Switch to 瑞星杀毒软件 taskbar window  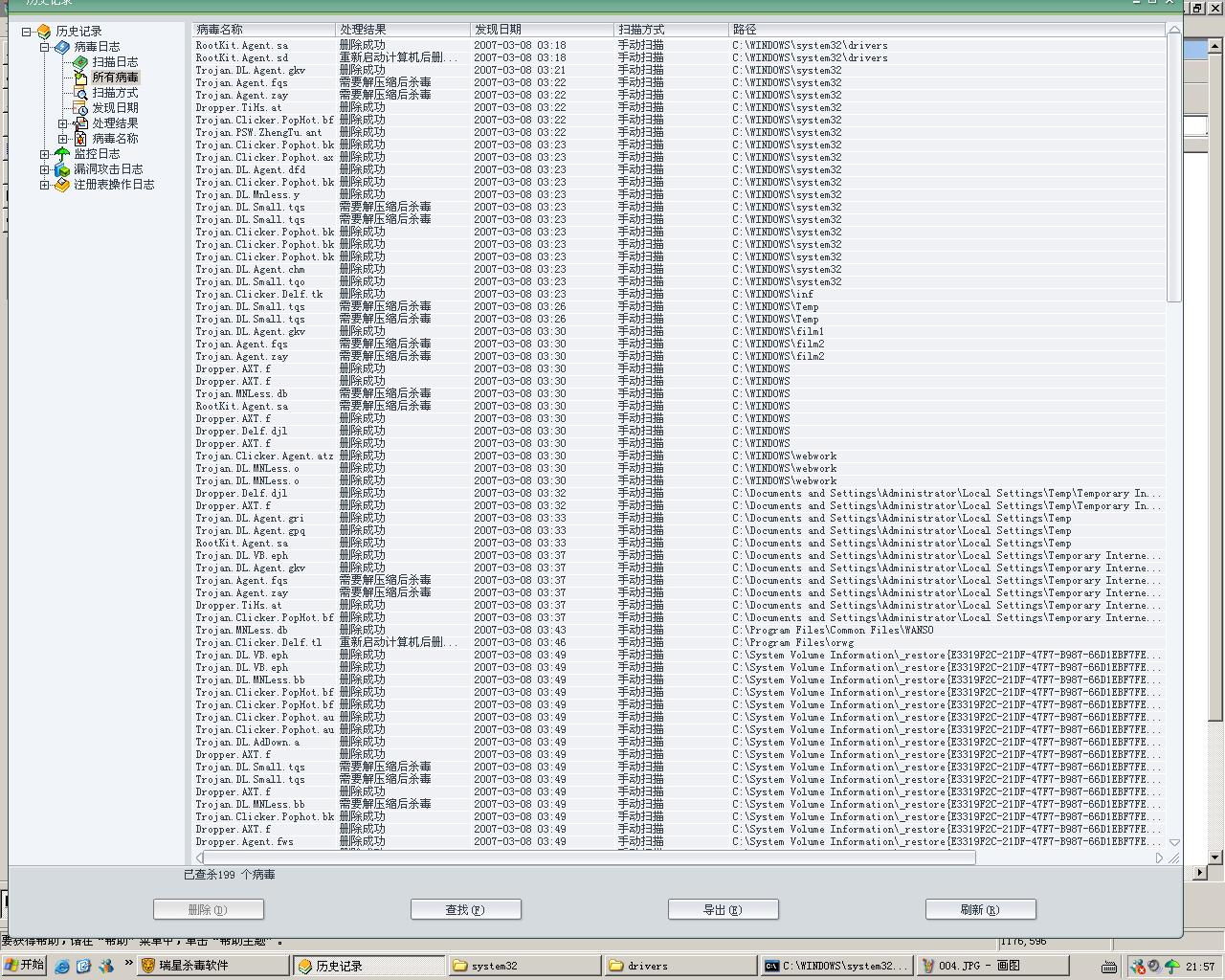pyautogui.click(x=213, y=966)
